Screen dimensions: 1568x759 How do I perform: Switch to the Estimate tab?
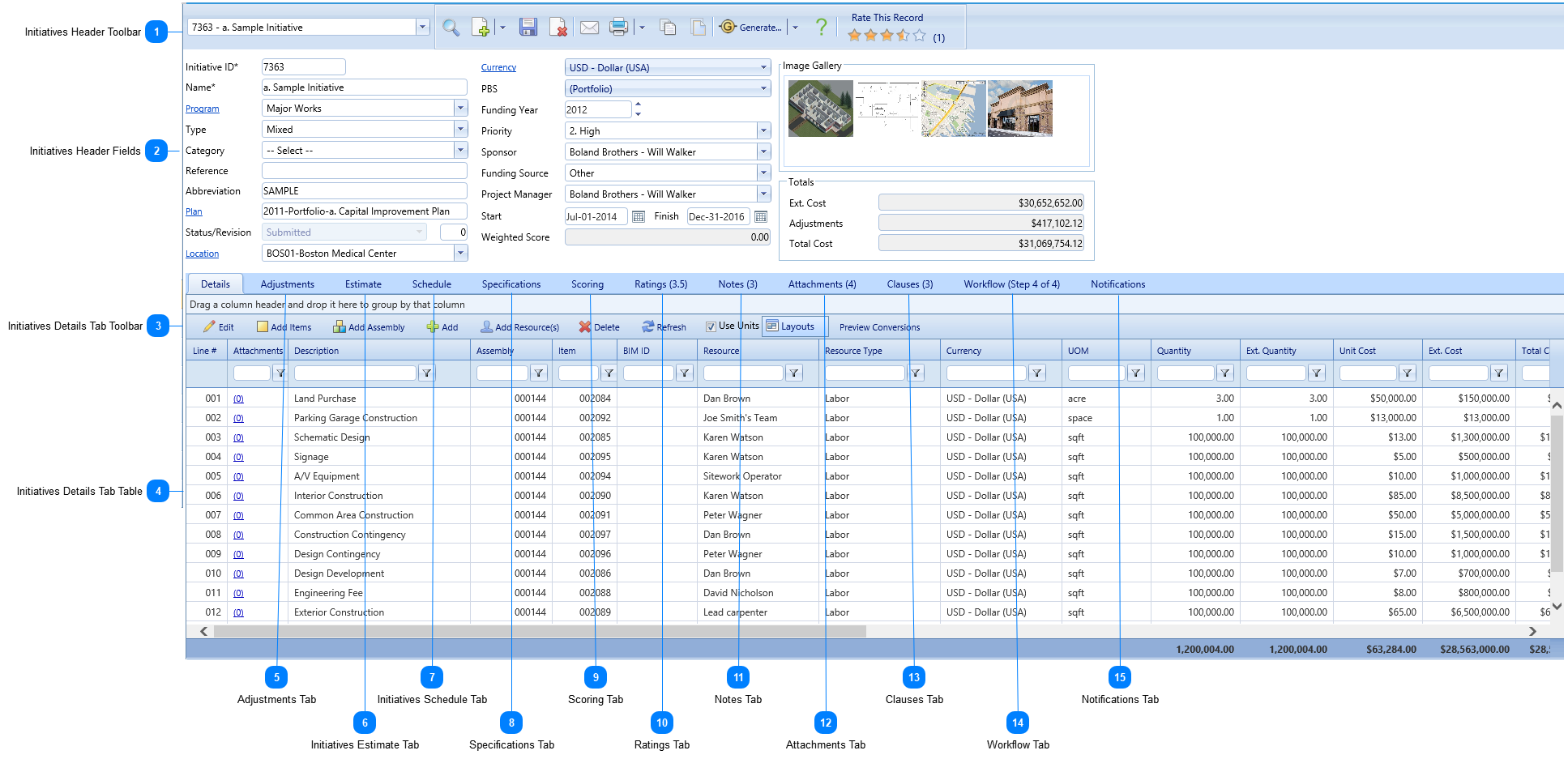tap(363, 284)
